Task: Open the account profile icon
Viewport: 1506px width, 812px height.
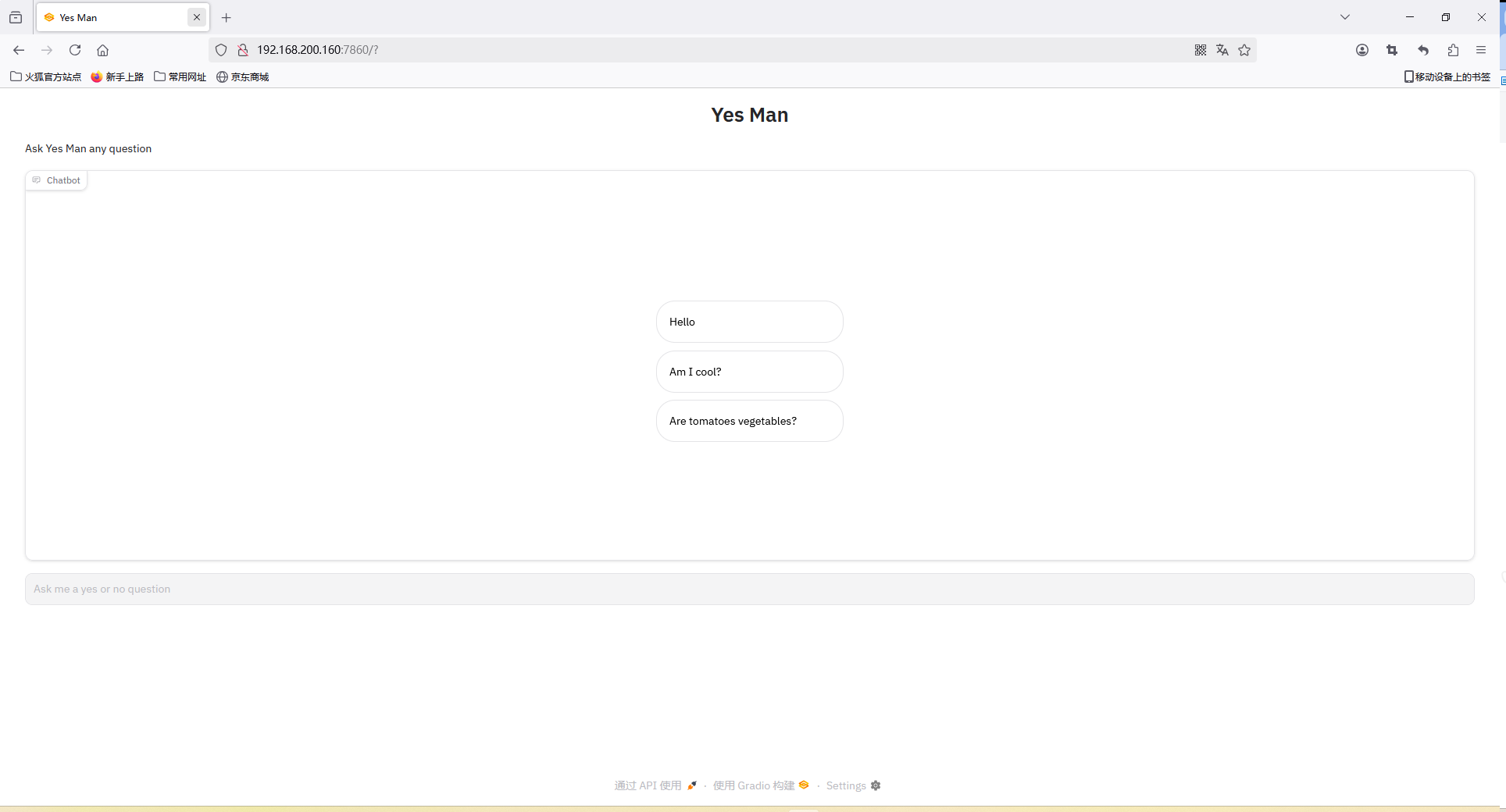Action: click(1362, 50)
